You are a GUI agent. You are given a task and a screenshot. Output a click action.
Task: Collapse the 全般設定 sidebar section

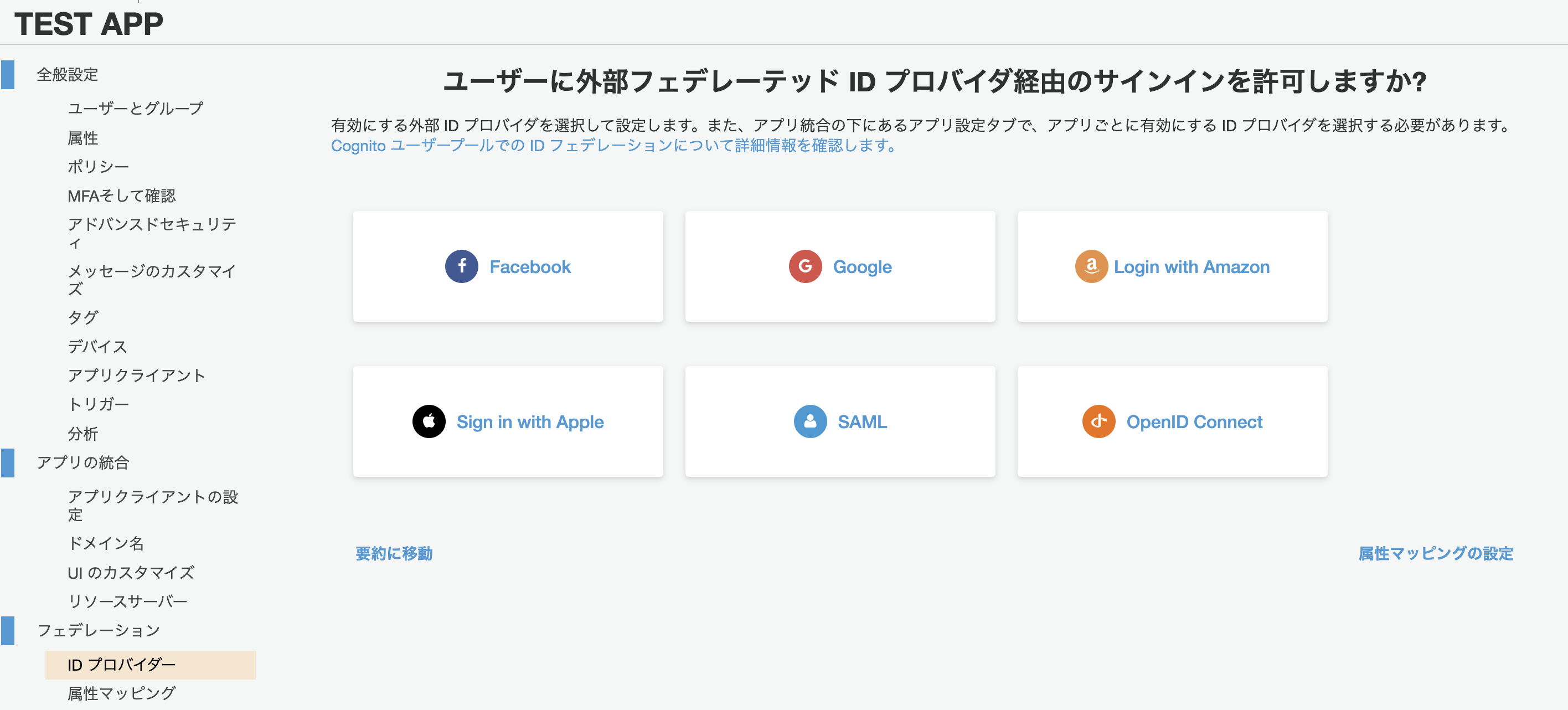(x=67, y=74)
